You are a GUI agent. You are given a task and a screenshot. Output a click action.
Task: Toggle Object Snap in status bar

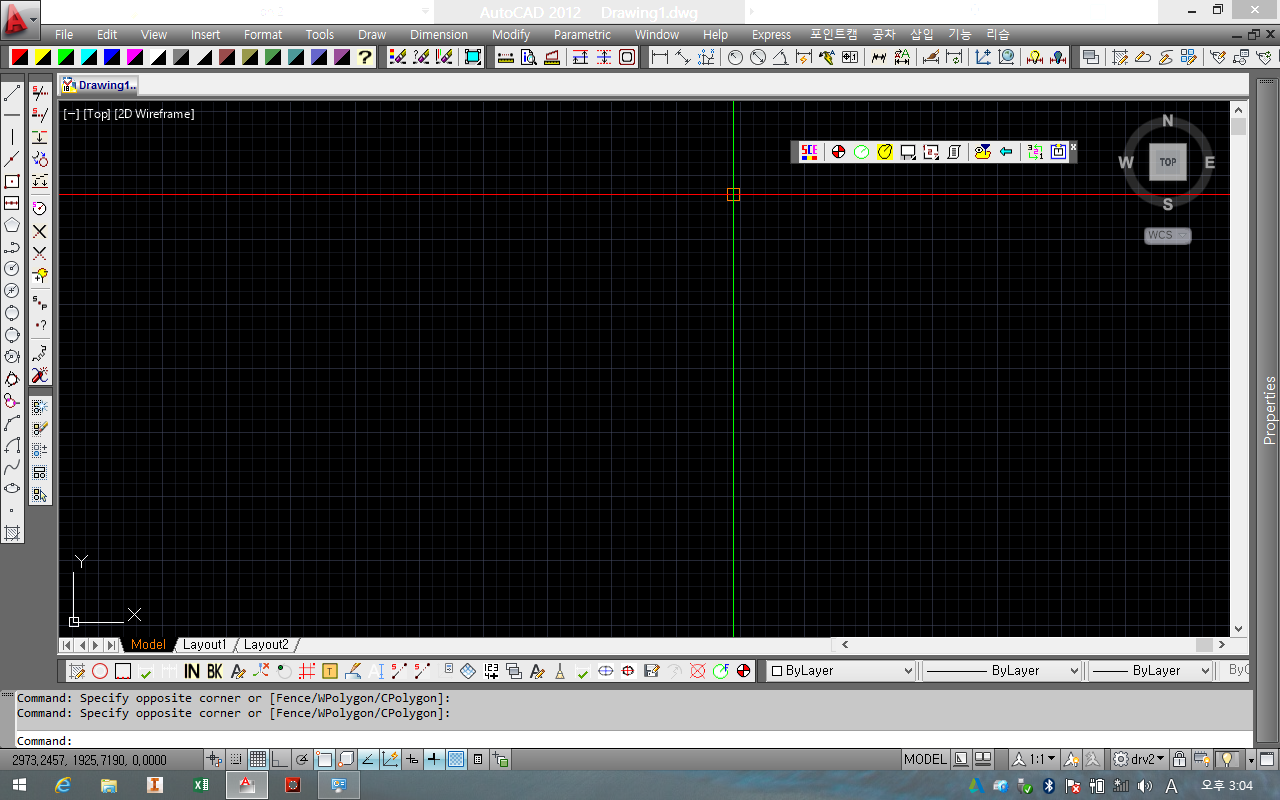coord(324,760)
